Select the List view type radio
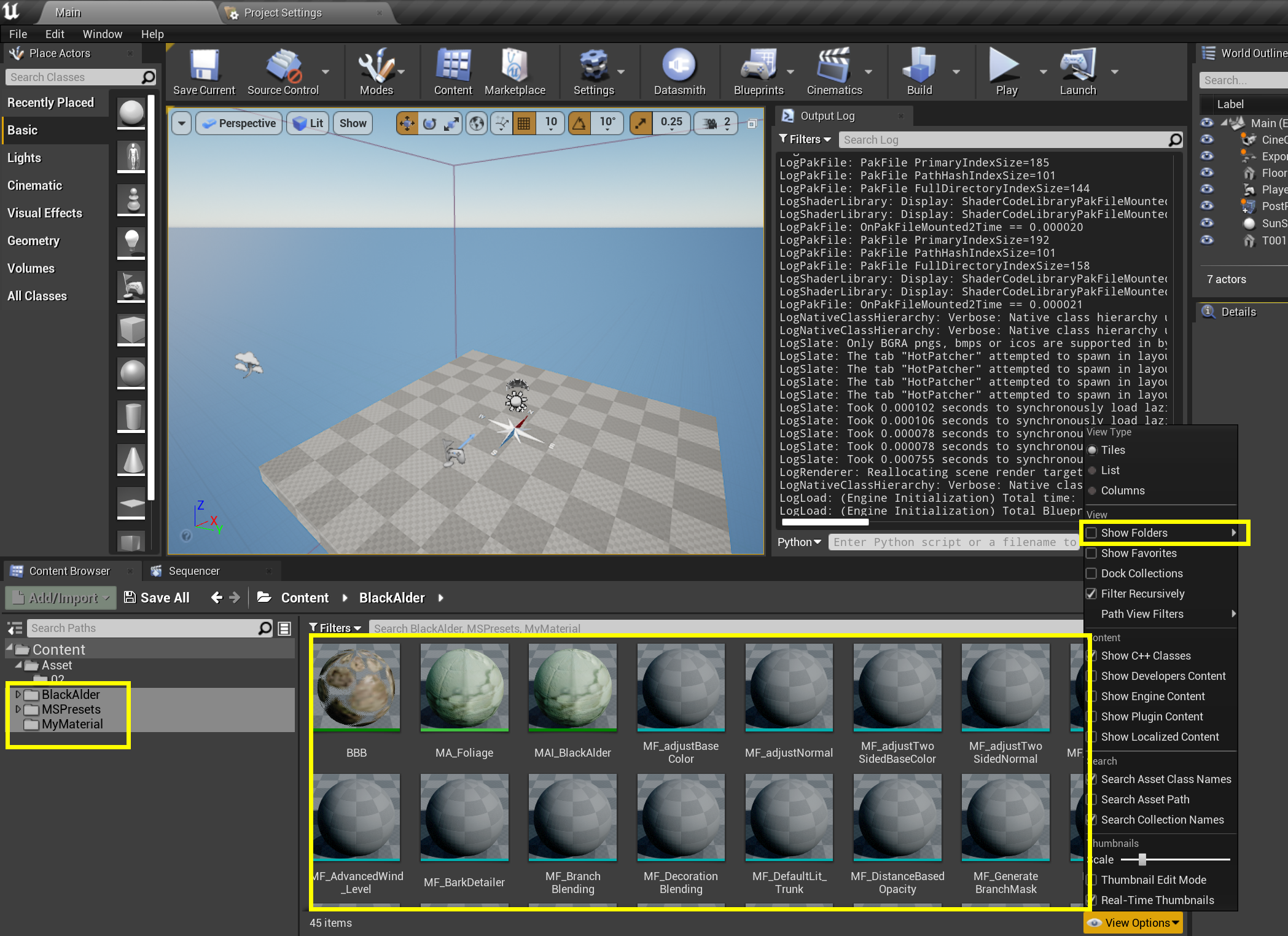Image resolution: width=1288 pixels, height=936 pixels. pyautogui.click(x=1092, y=470)
